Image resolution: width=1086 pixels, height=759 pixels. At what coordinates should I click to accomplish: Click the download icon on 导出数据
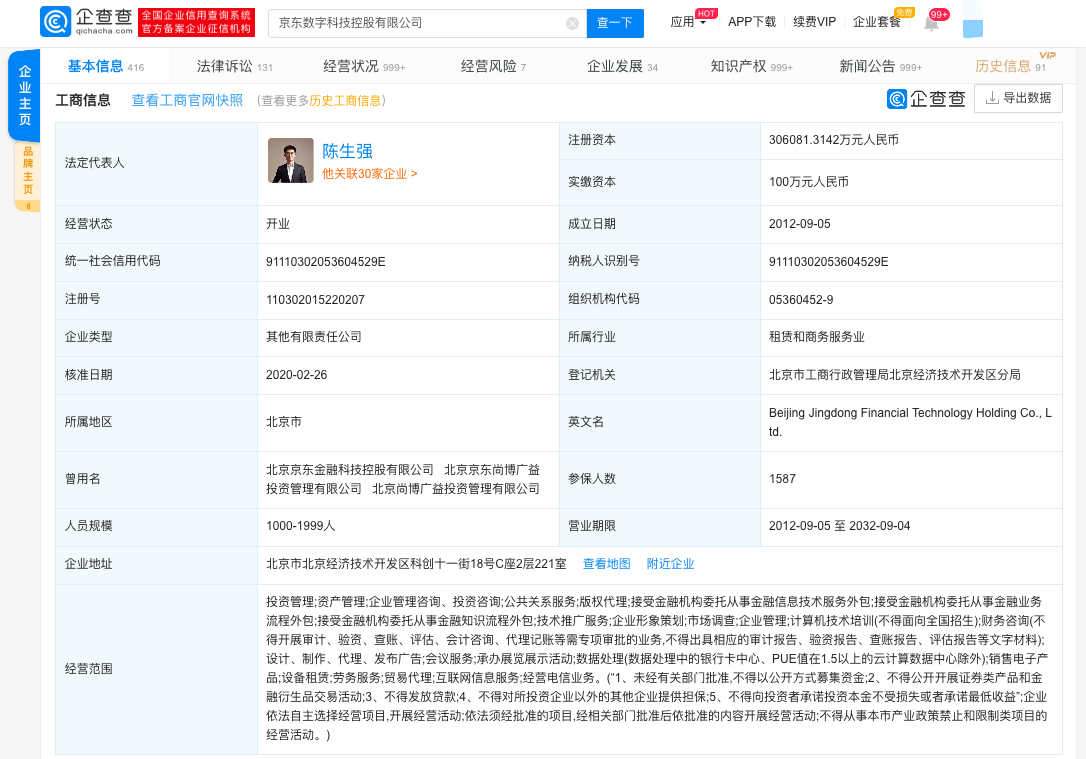[992, 98]
